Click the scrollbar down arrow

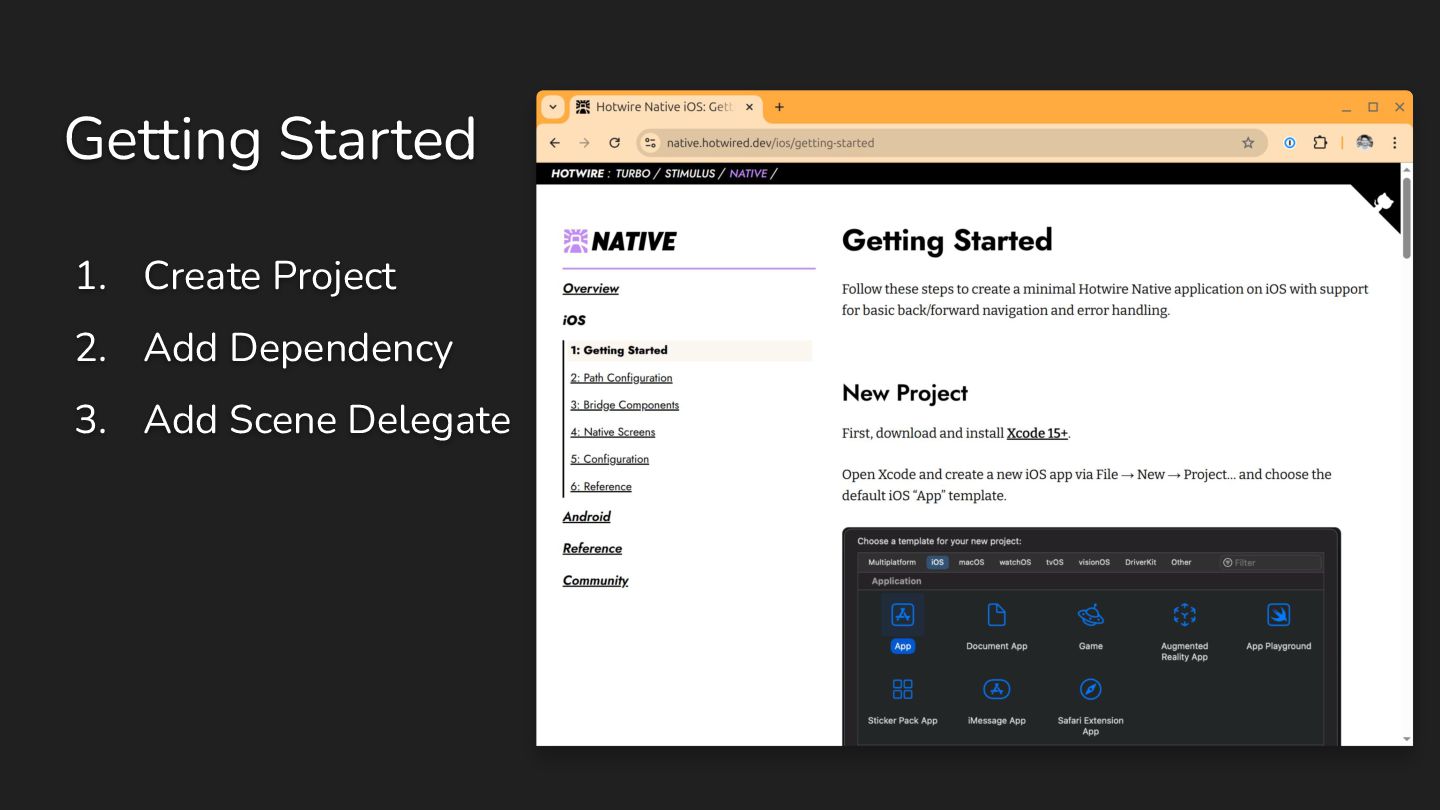pyautogui.click(x=1406, y=739)
